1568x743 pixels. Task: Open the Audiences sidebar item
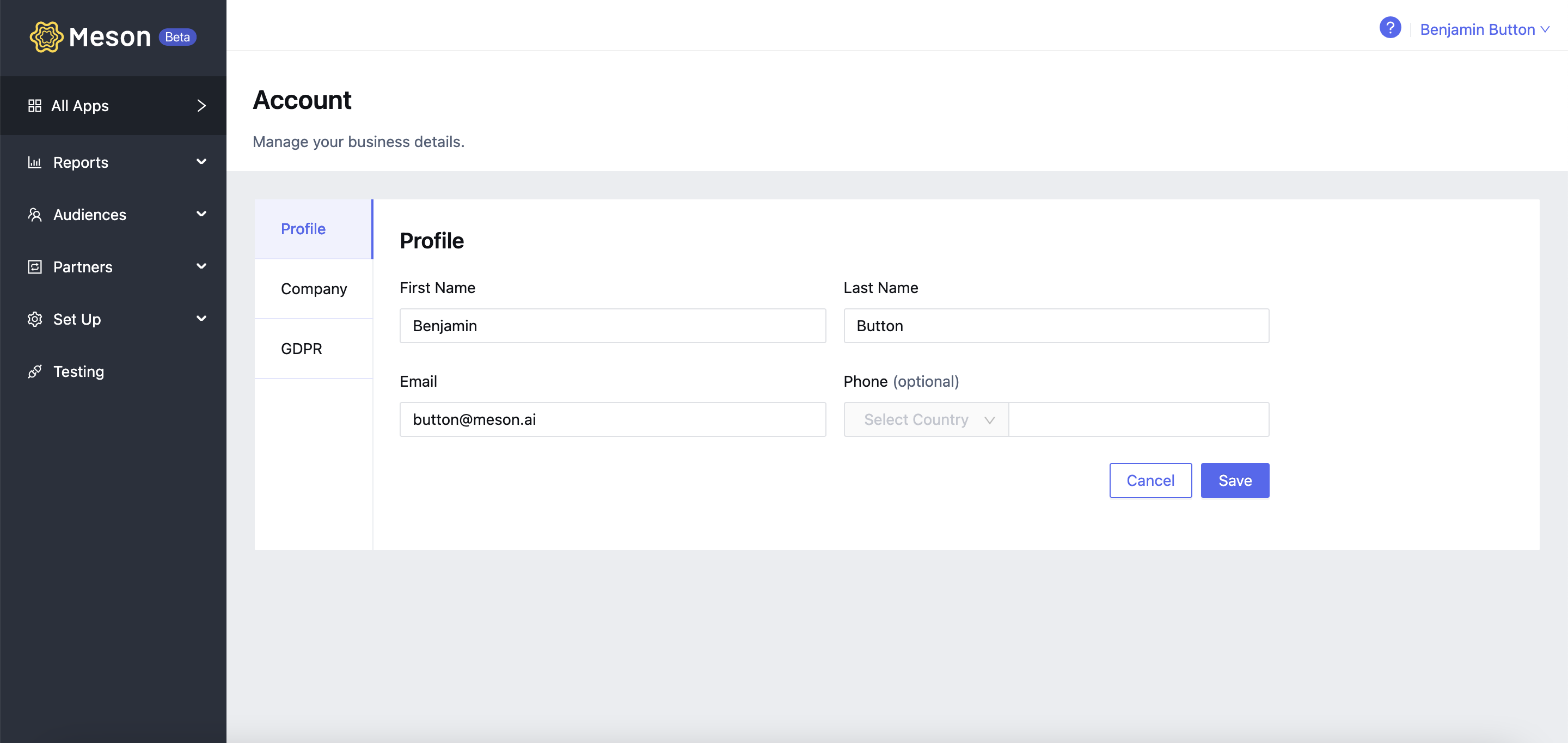click(x=113, y=215)
